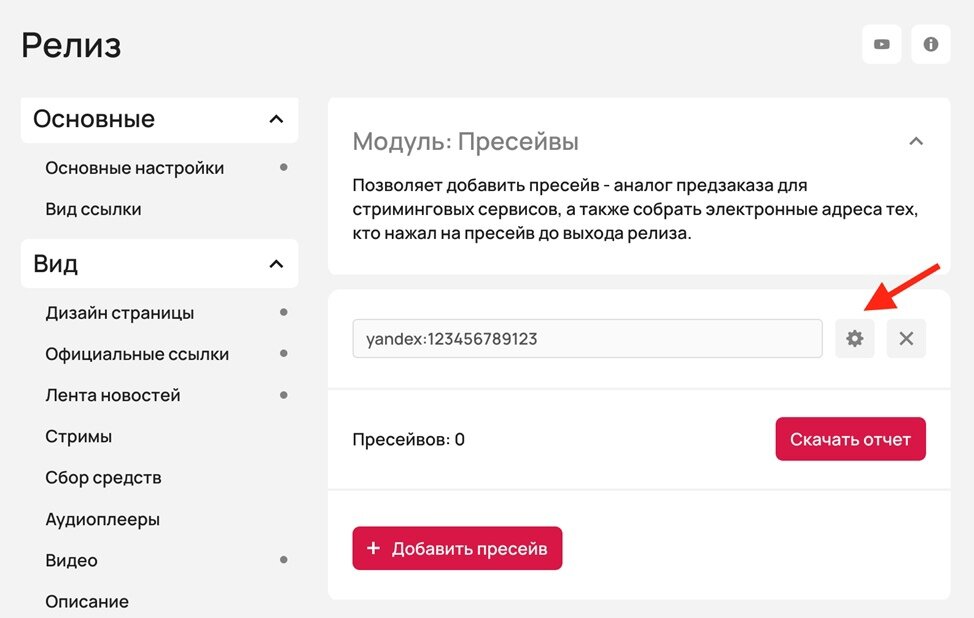This screenshot has height=618, width=974.
Task: Open Сбор средств section
Action: point(103,478)
